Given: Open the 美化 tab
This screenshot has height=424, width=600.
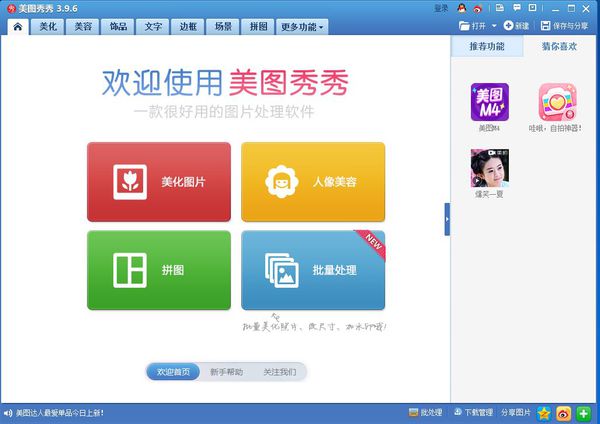Looking at the screenshot, I should point(48,27).
